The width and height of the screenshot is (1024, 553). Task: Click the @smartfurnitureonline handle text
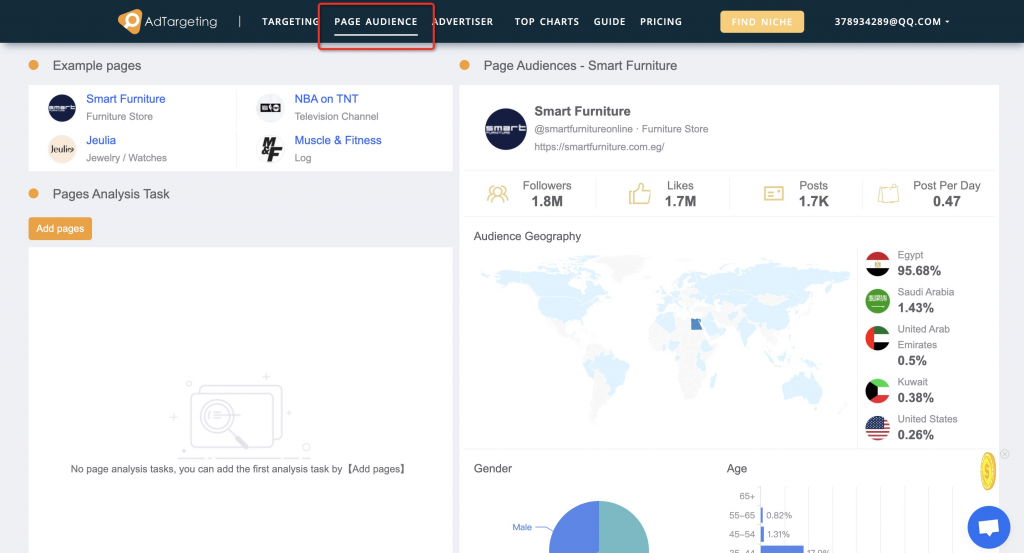(583, 129)
